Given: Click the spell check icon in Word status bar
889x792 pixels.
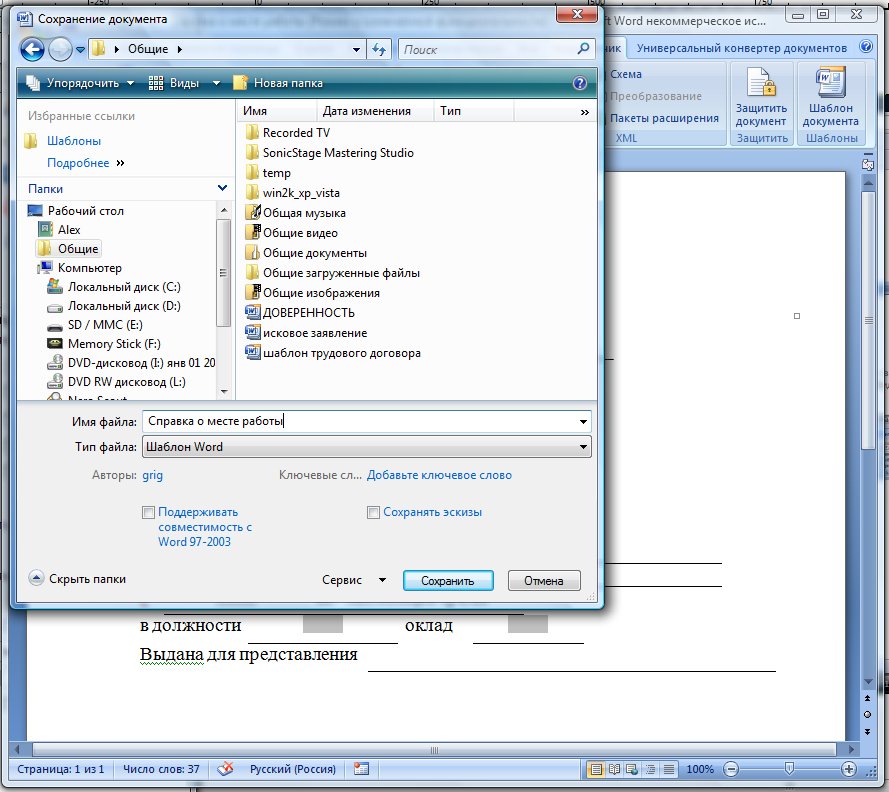Looking at the screenshot, I should [x=225, y=769].
